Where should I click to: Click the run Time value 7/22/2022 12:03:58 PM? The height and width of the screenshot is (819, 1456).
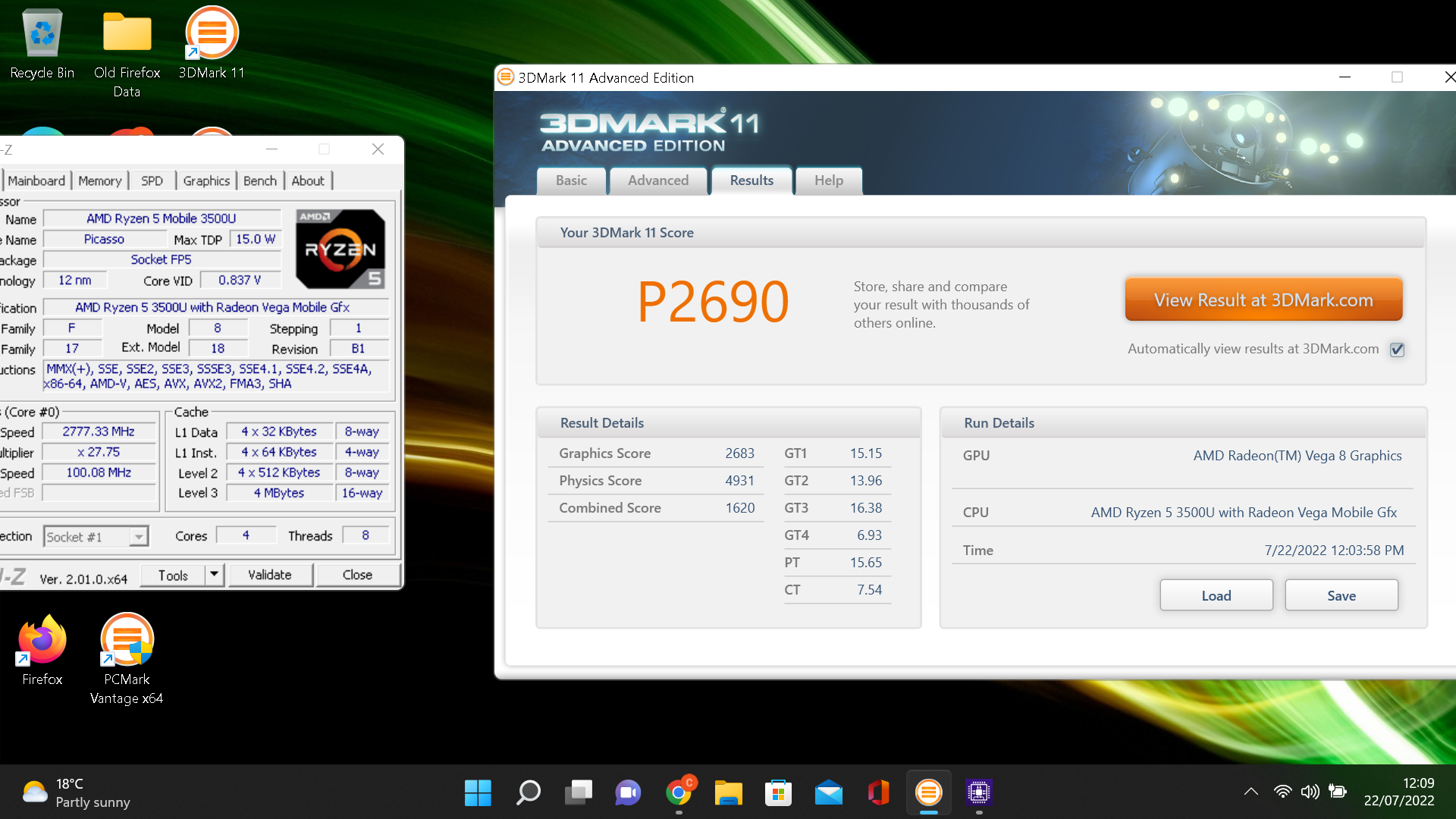point(1334,551)
